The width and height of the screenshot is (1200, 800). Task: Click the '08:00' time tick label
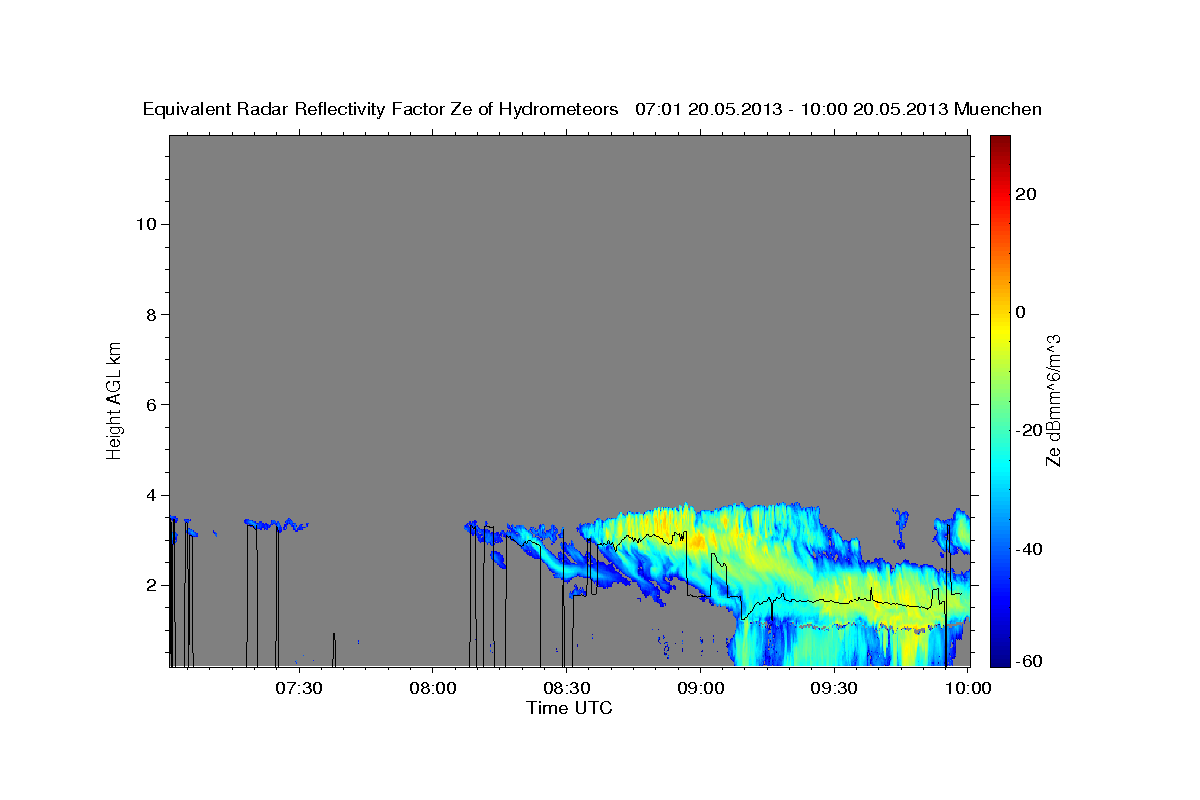[x=433, y=688]
